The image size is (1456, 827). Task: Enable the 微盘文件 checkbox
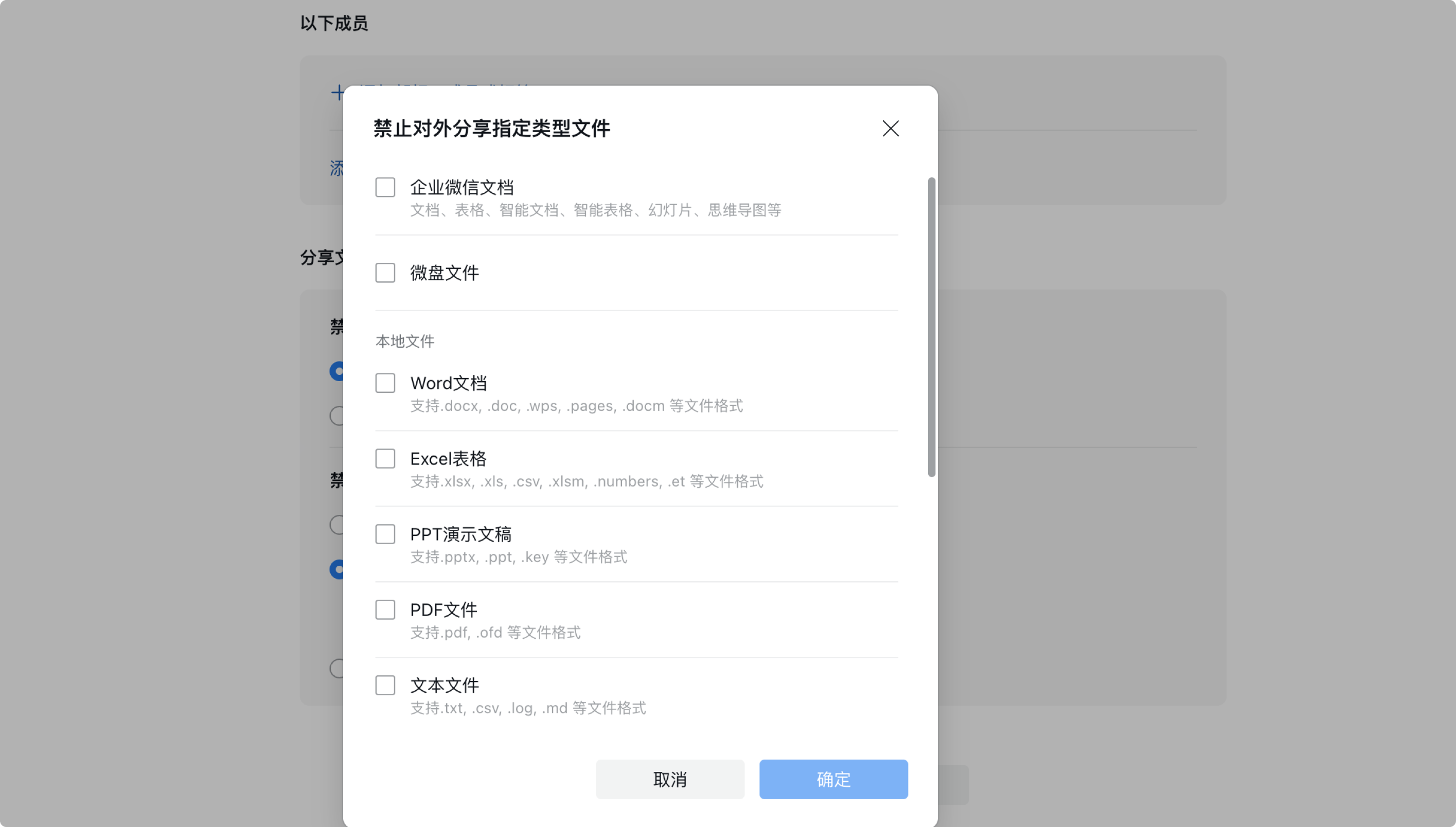click(385, 273)
